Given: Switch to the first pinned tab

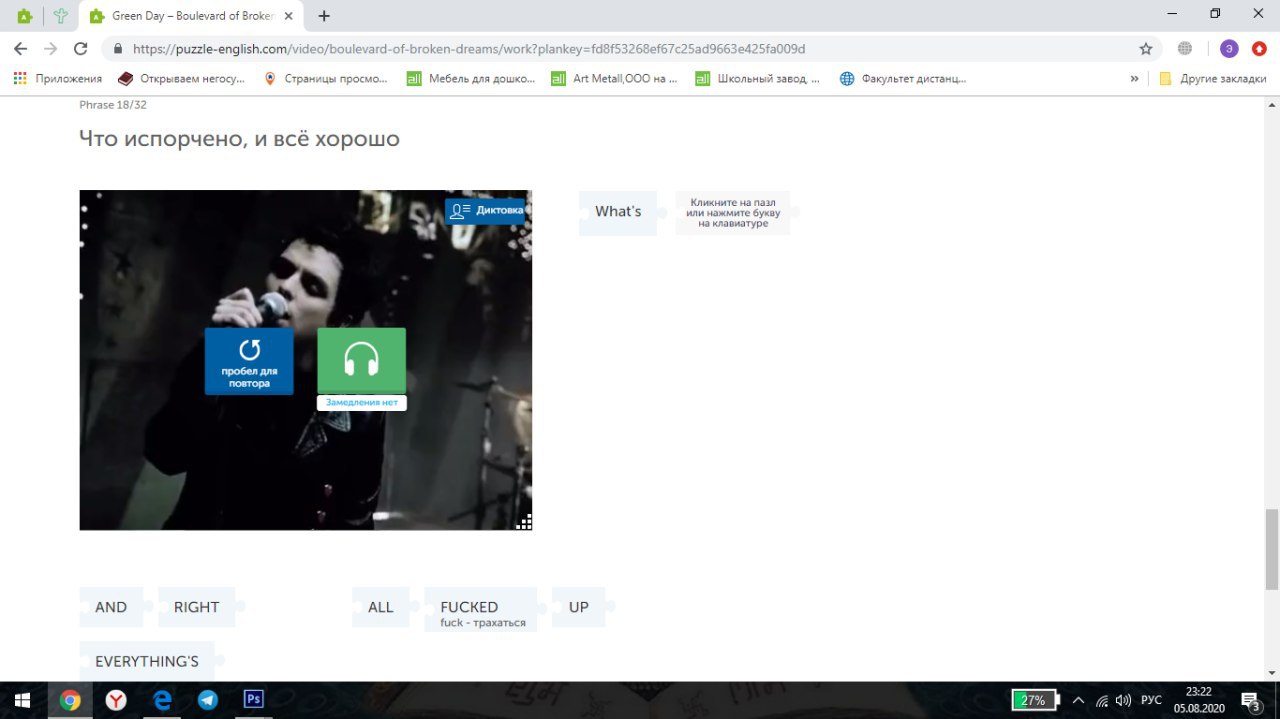Looking at the screenshot, I should click(x=23, y=16).
